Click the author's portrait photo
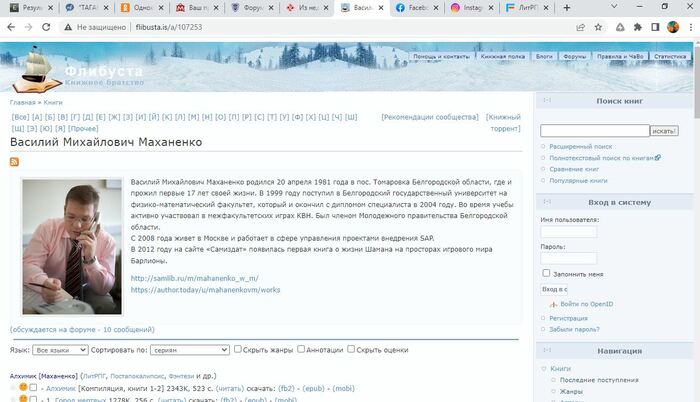Viewport: 700px width, 402px height. (72, 247)
